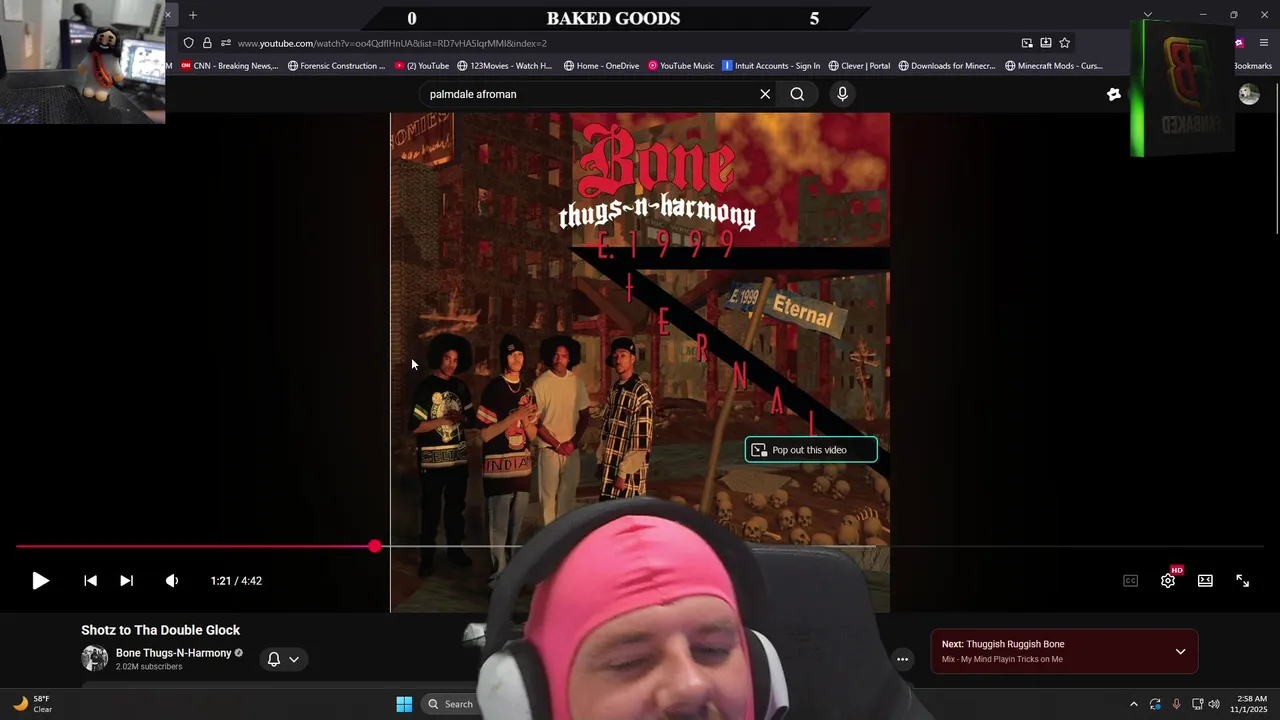The width and height of the screenshot is (1280, 720).
Task: Open the list all tabs dropdown
Action: (x=1148, y=15)
